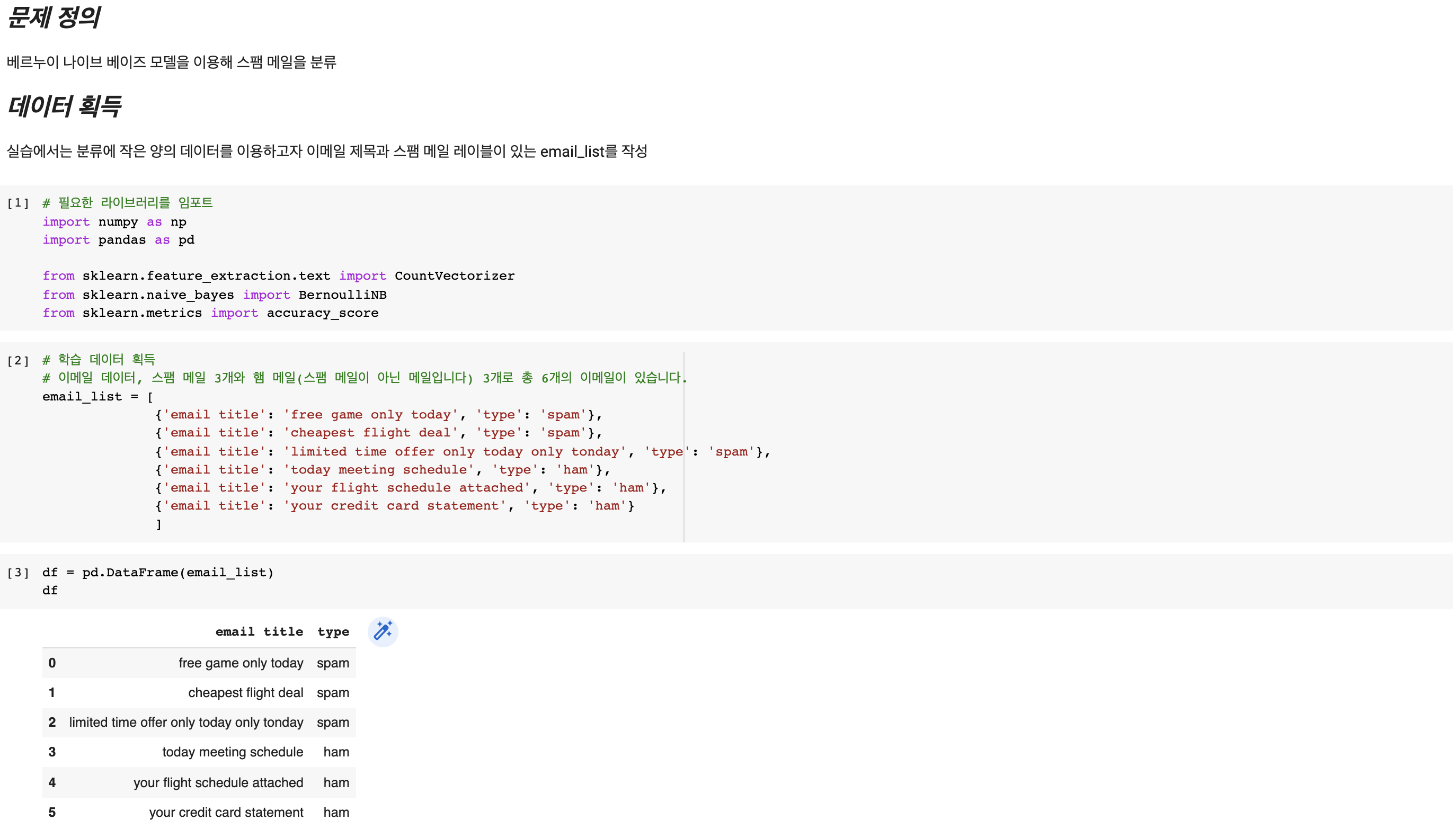
Task: Place cursor on 'import numpy as np' line
Action: pos(114,221)
